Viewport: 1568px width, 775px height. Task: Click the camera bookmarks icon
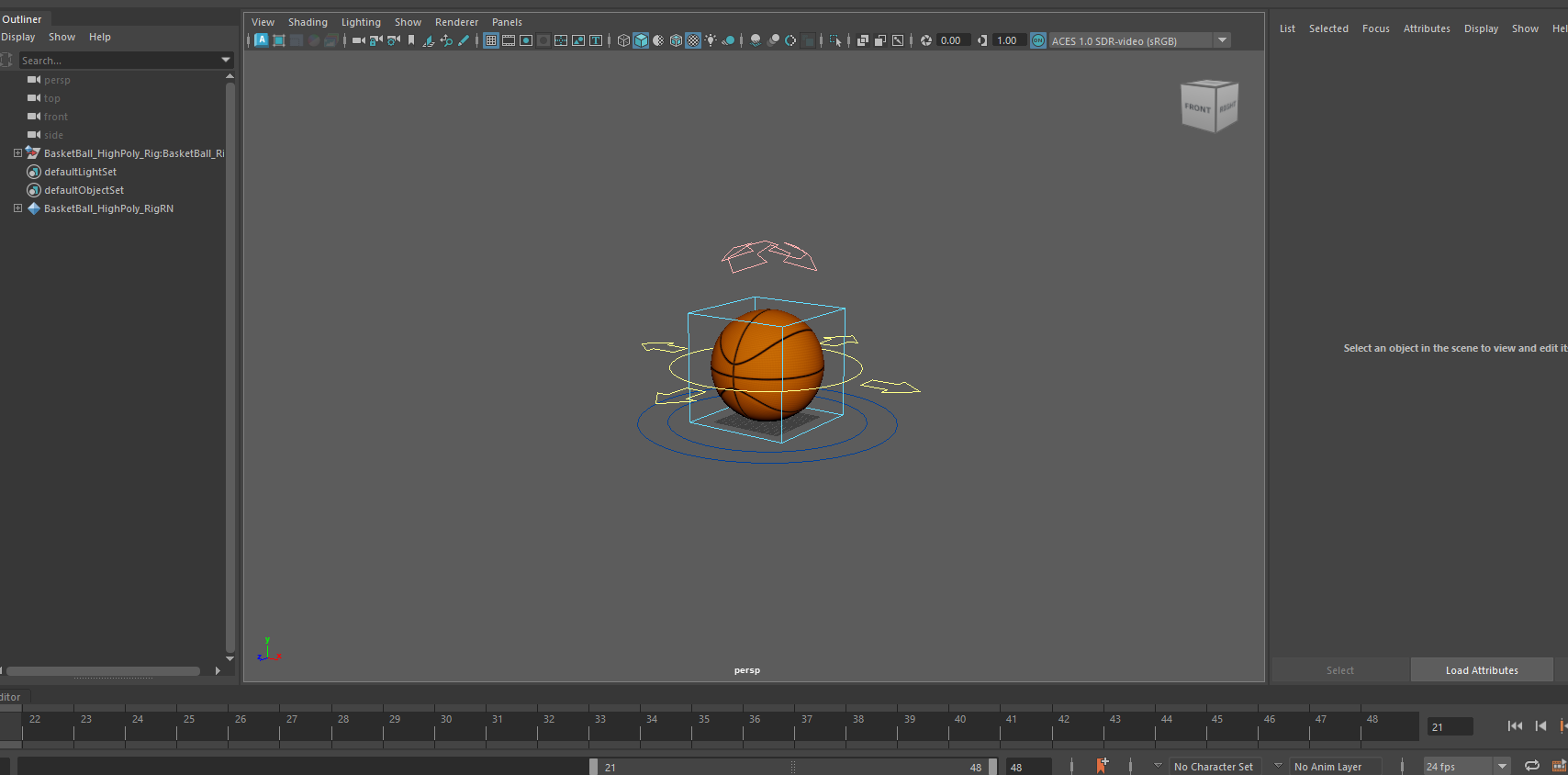pyautogui.click(x=411, y=40)
